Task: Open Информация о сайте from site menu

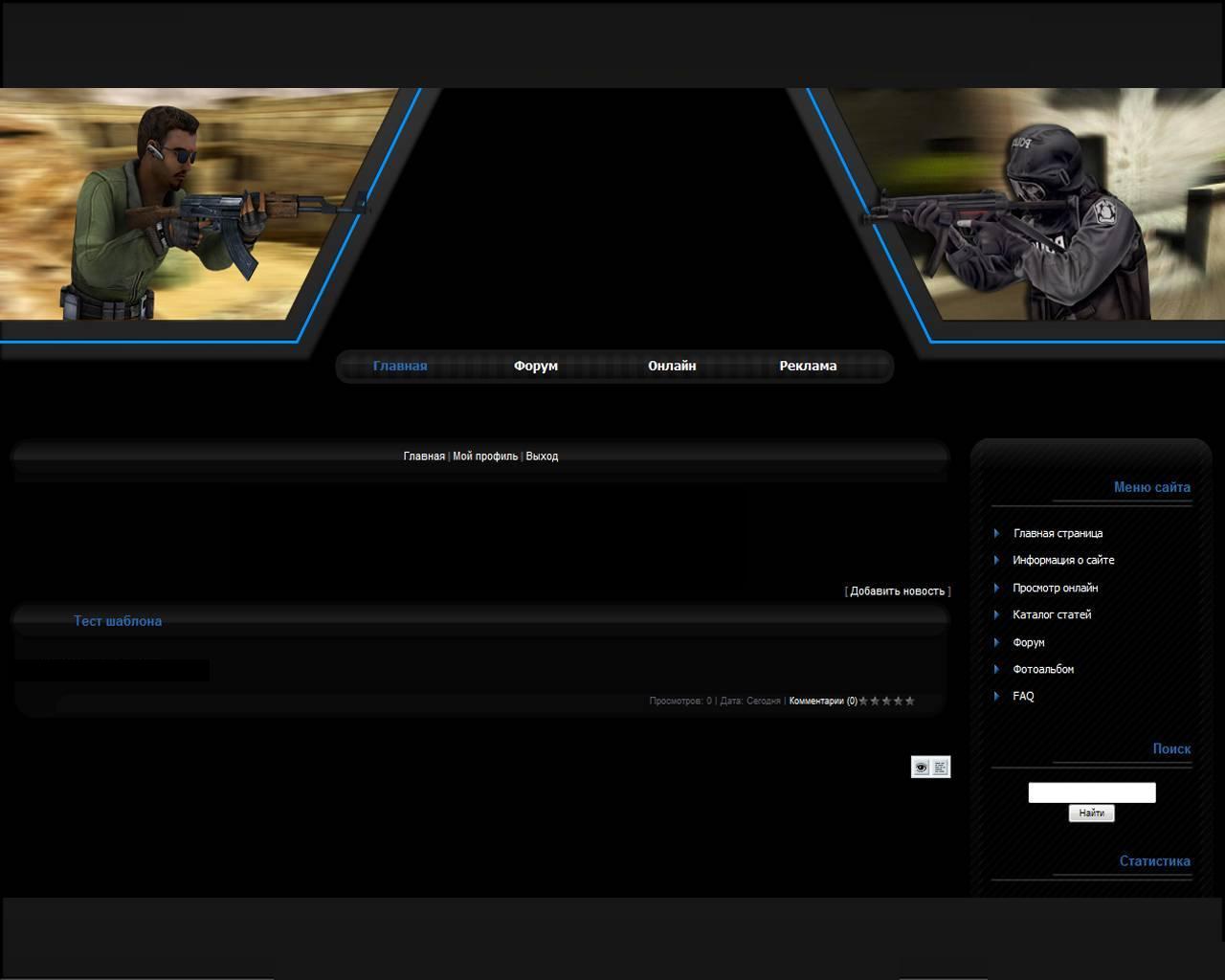Action: (1063, 560)
